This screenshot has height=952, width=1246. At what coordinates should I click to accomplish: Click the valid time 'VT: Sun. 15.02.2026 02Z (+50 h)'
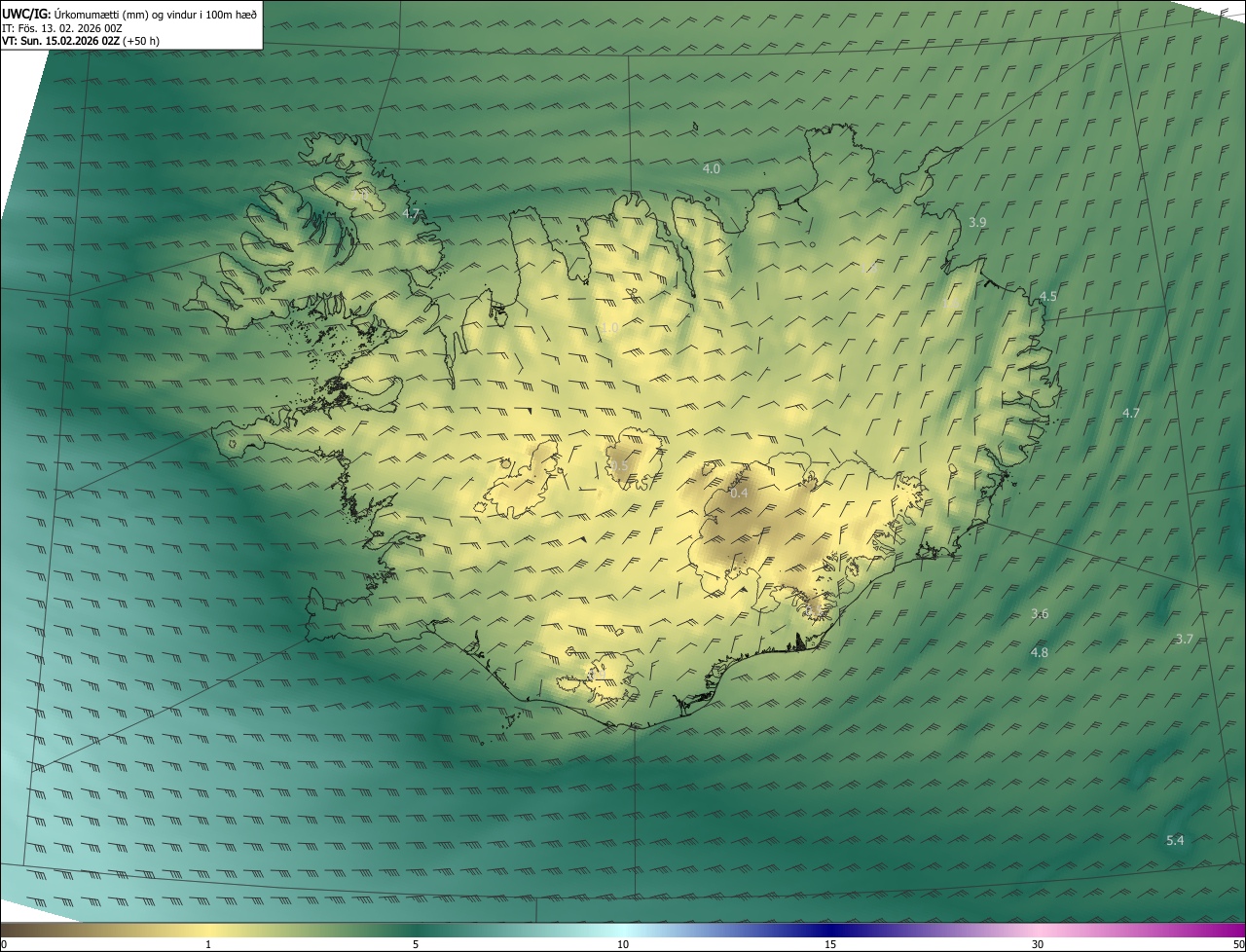(x=81, y=41)
